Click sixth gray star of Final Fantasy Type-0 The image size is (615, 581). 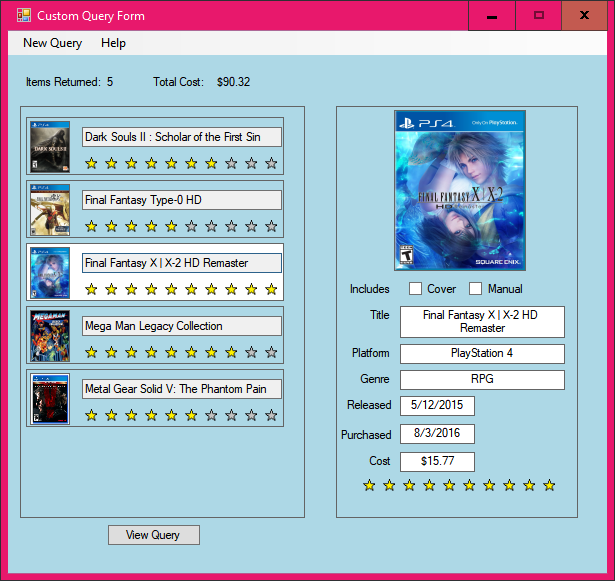191,226
